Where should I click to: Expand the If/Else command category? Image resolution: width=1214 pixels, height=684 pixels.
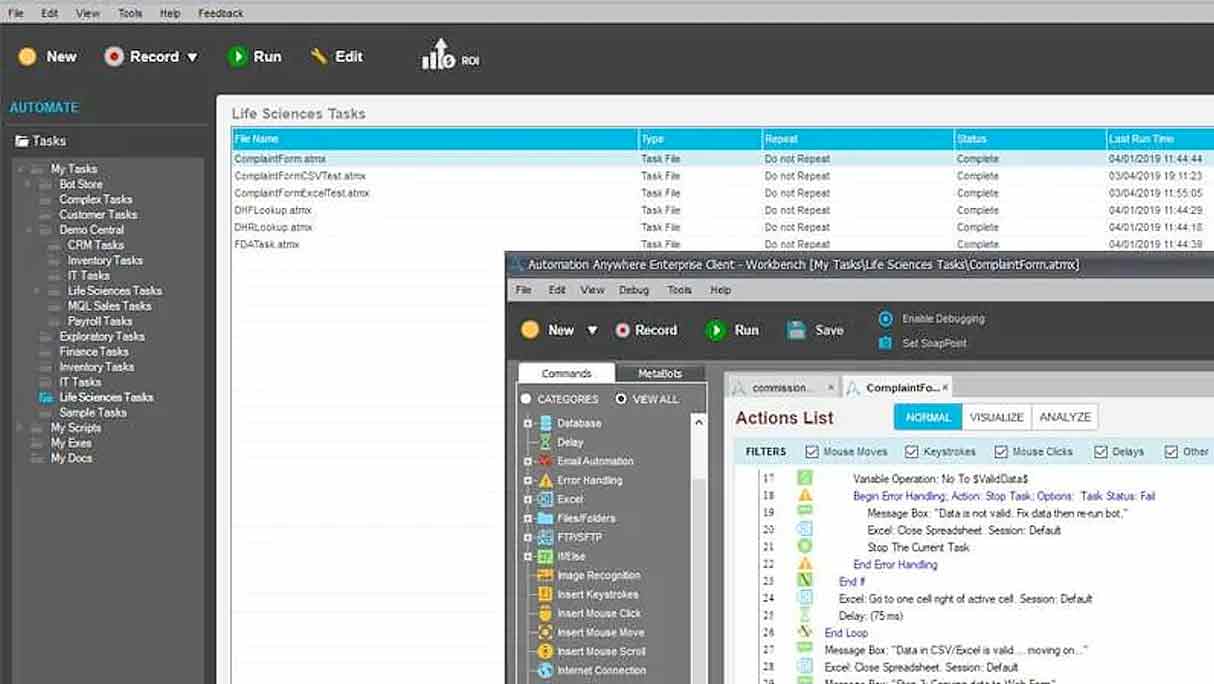(x=527, y=556)
